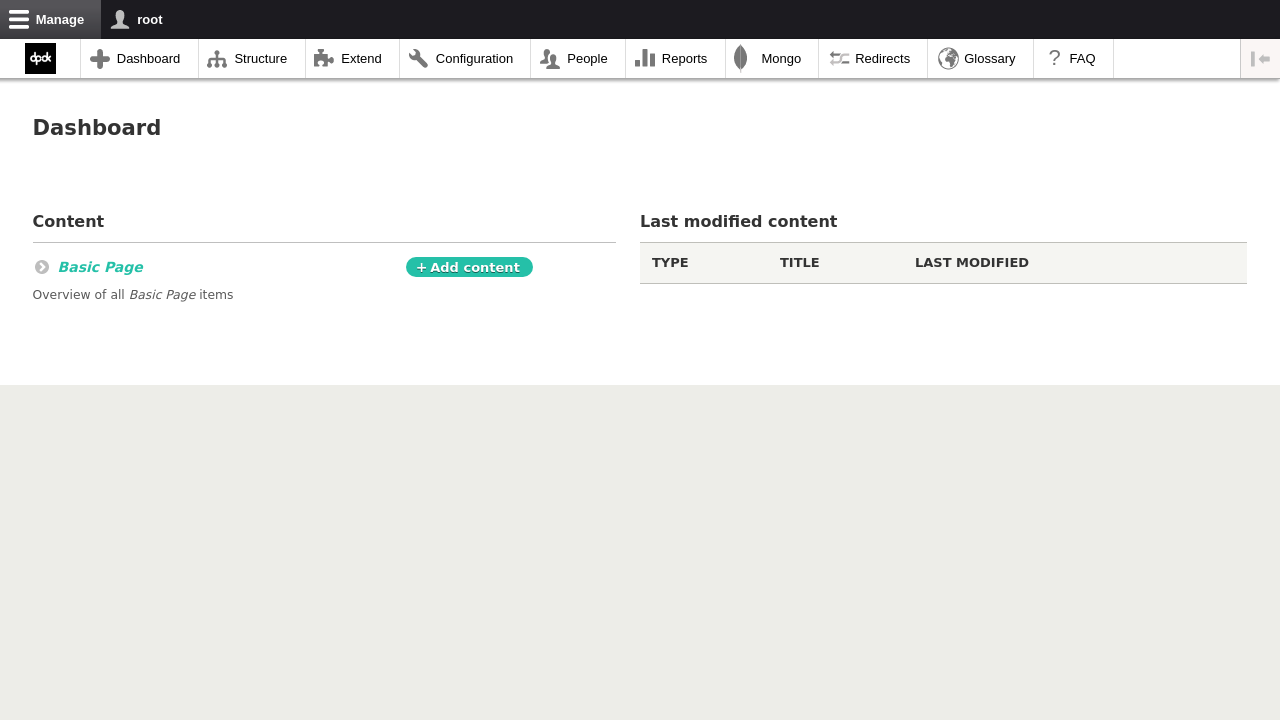Click the LAST MODIFIED column header
This screenshot has height=720, width=1280.
(972, 263)
